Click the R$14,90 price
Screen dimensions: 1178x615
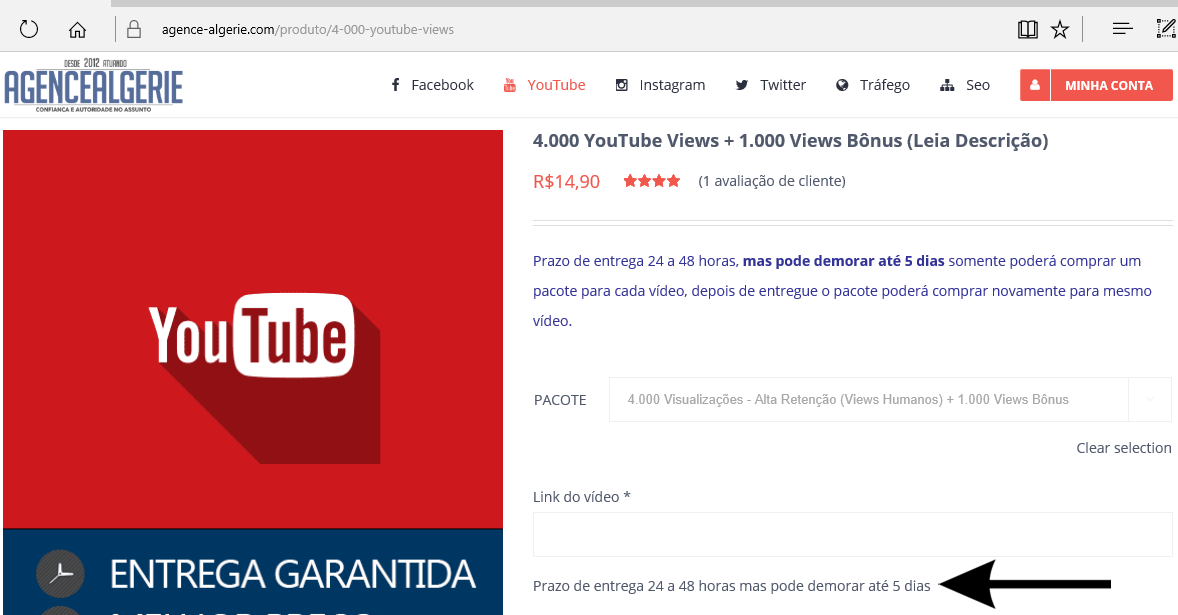[566, 182]
